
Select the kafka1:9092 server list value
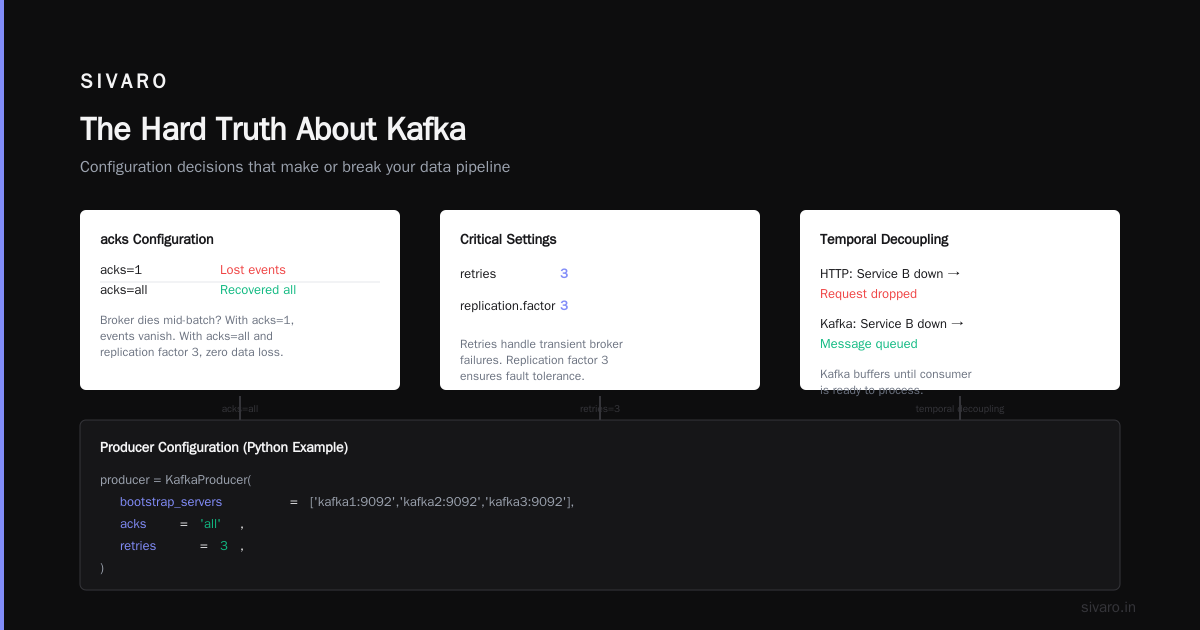442,502
